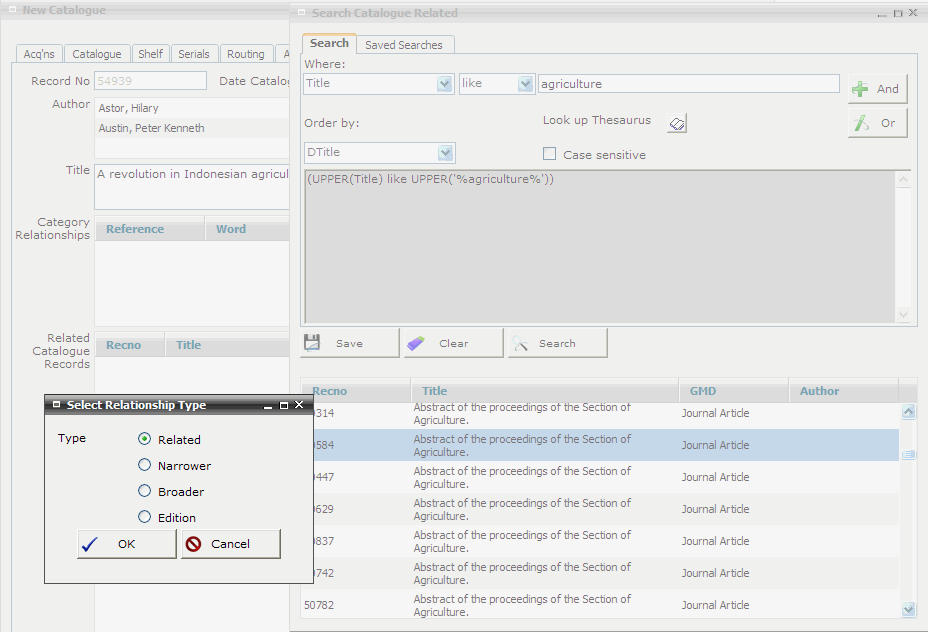Pick the Edition relationship type
The width and height of the screenshot is (928, 632).
pos(145,517)
